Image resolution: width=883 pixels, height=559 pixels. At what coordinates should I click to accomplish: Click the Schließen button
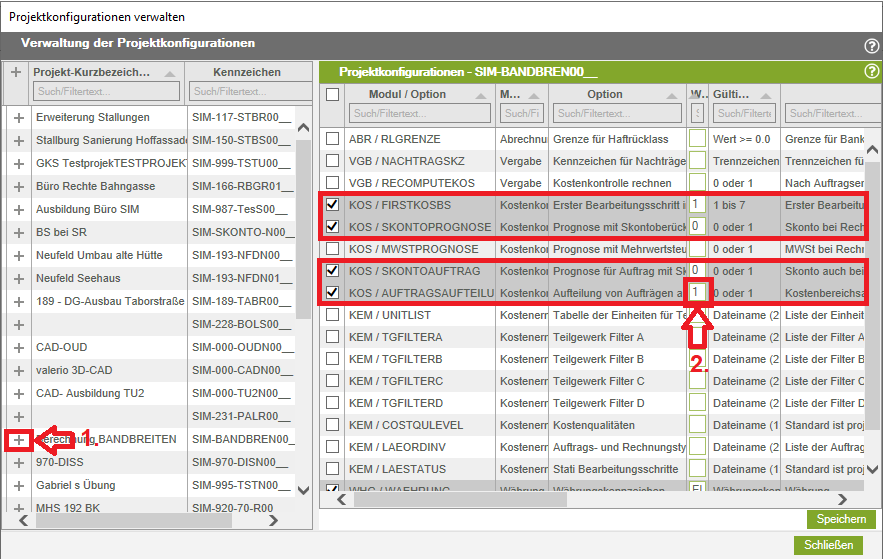pyautogui.click(x=828, y=545)
